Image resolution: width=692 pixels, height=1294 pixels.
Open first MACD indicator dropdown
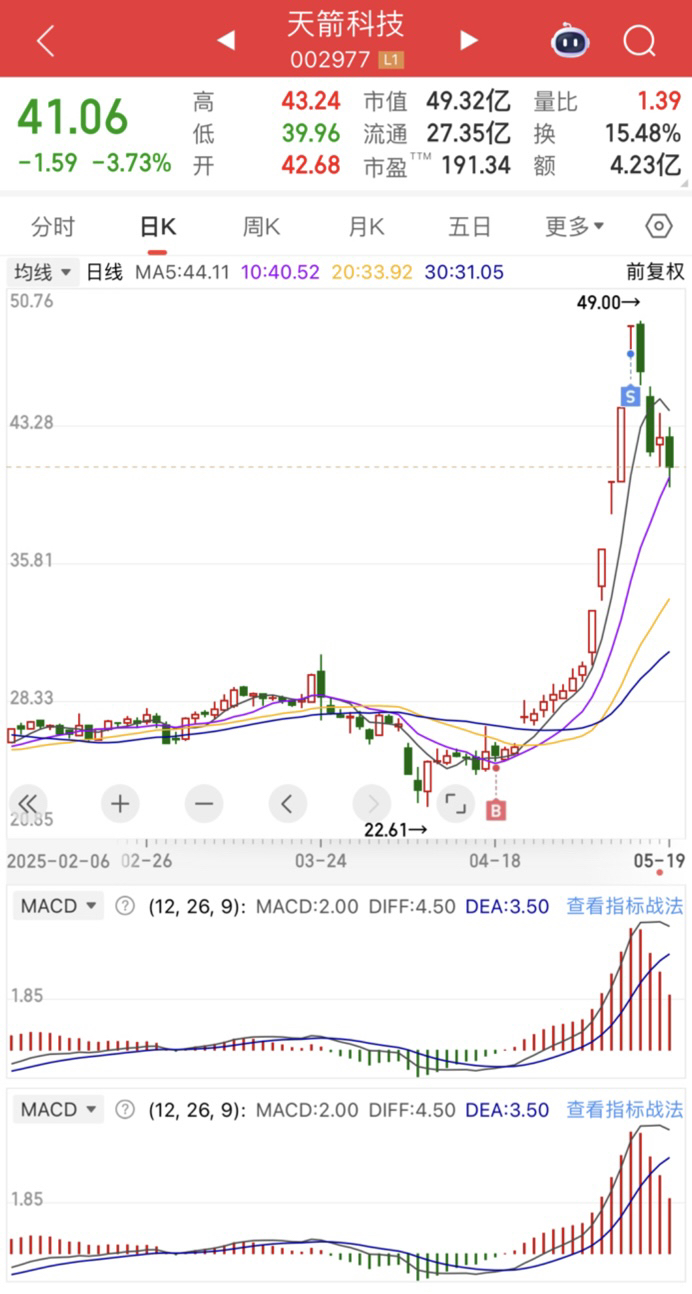[59, 906]
